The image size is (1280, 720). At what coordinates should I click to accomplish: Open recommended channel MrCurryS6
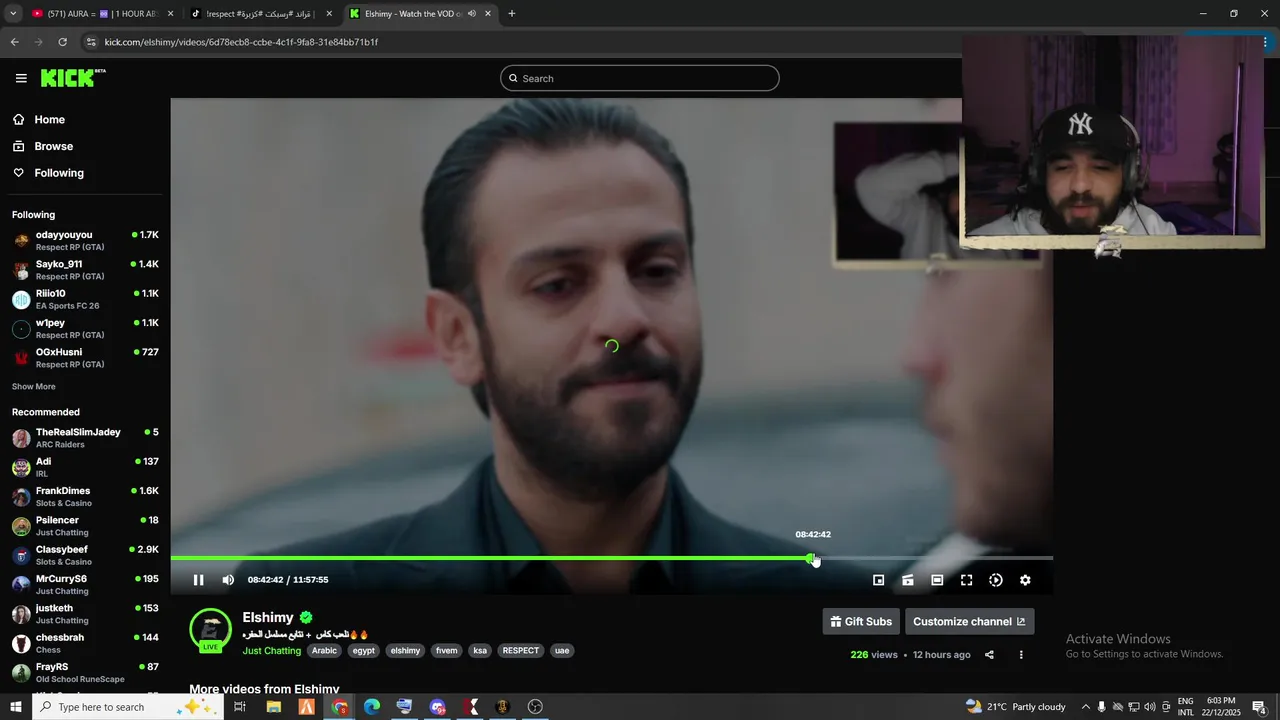point(85,585)
